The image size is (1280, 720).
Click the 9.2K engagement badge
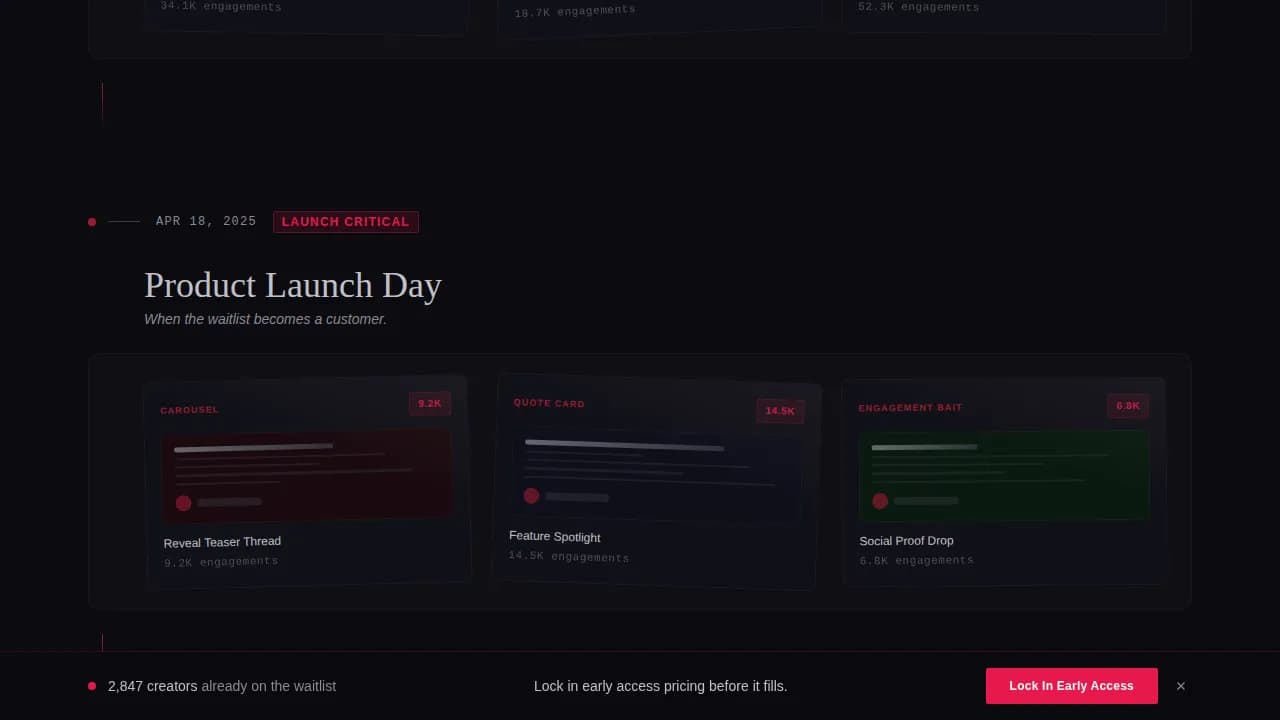coord(429,403)
